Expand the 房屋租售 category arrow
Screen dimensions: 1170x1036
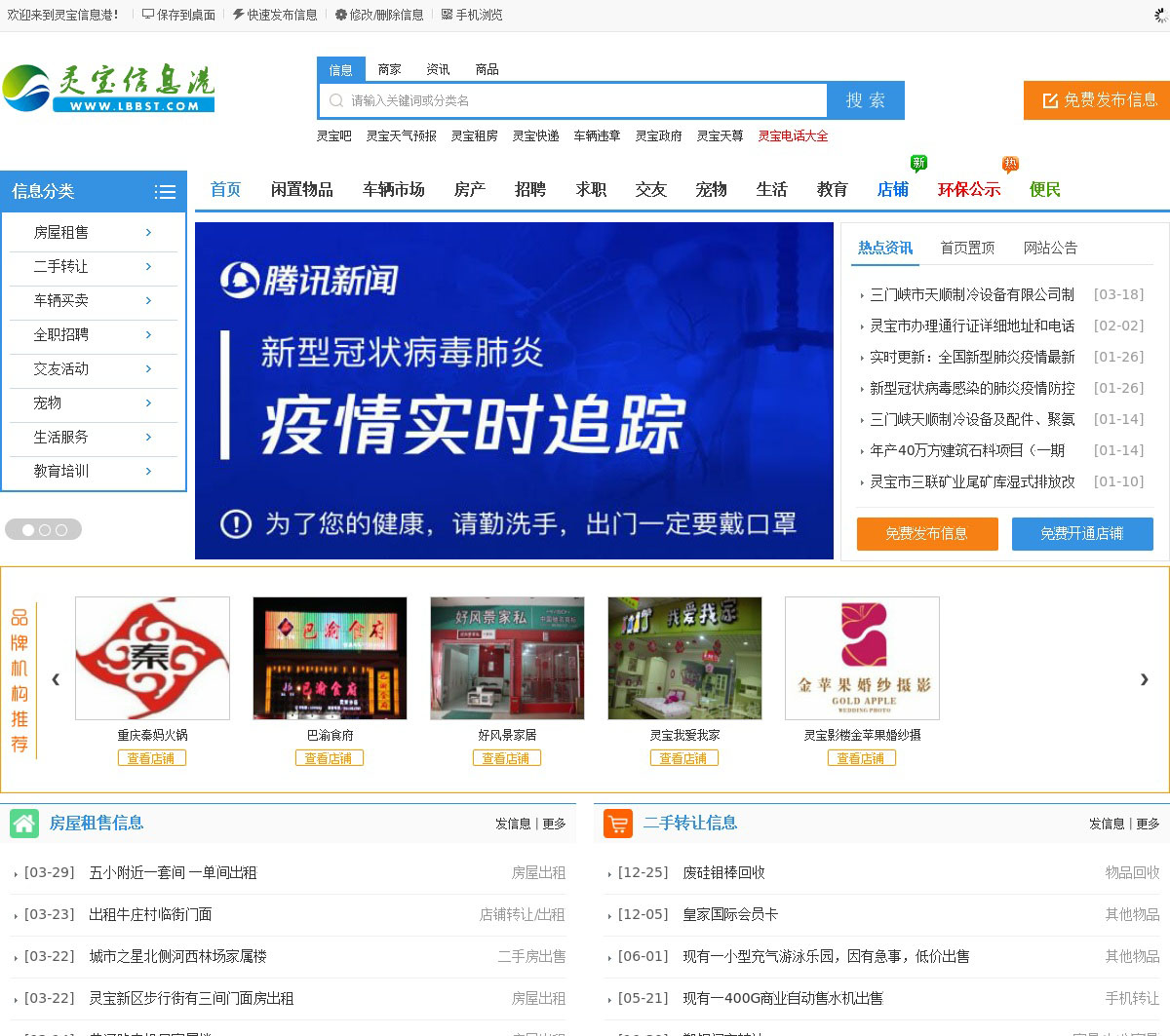coord(148,233)
